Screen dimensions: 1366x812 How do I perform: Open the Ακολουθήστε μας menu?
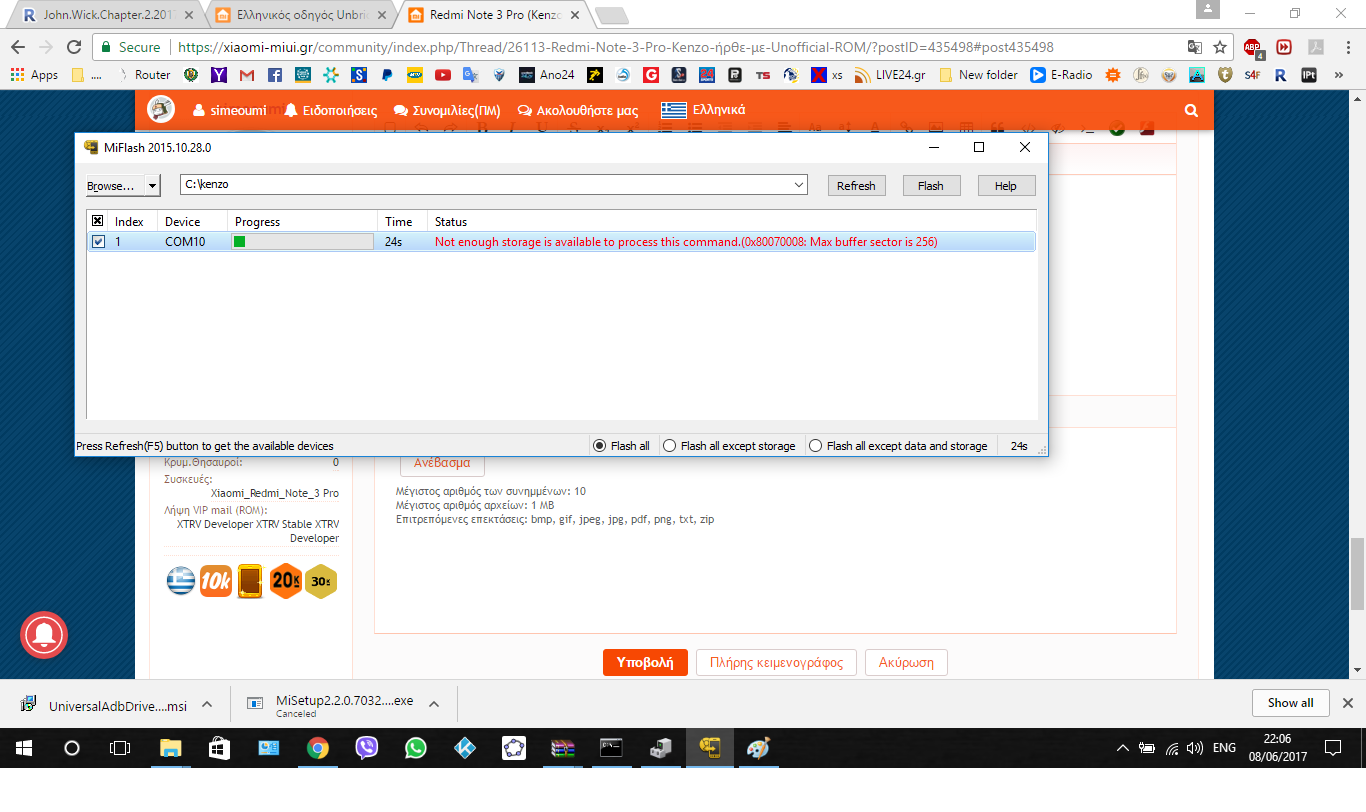pos(578,111)
